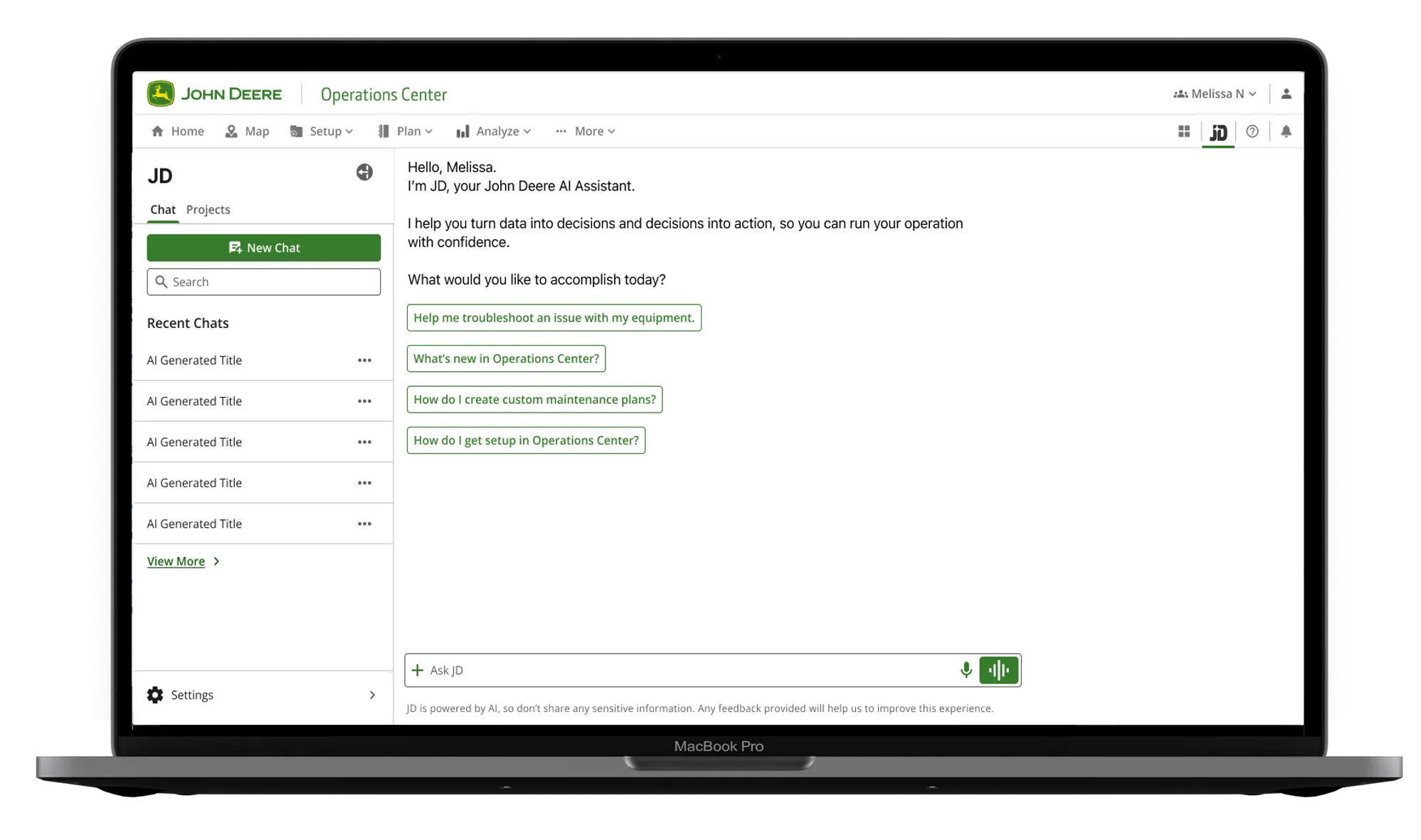The height and width of the screenshot is (840, 1421).
Task: Select the JD assistant icon in the top bar
Action: click(x=1218, y=132)
